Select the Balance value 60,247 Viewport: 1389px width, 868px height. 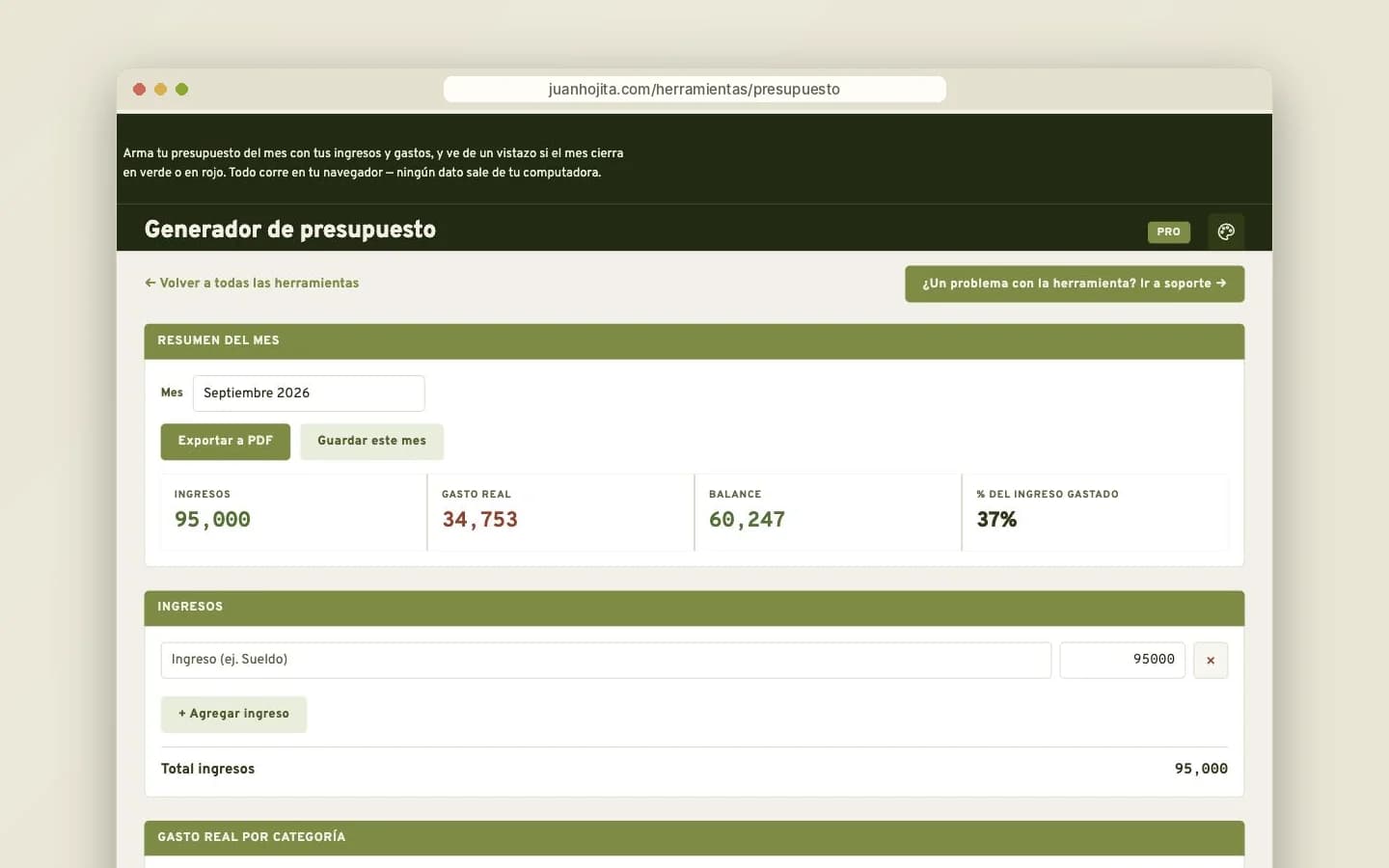point(747,520)
